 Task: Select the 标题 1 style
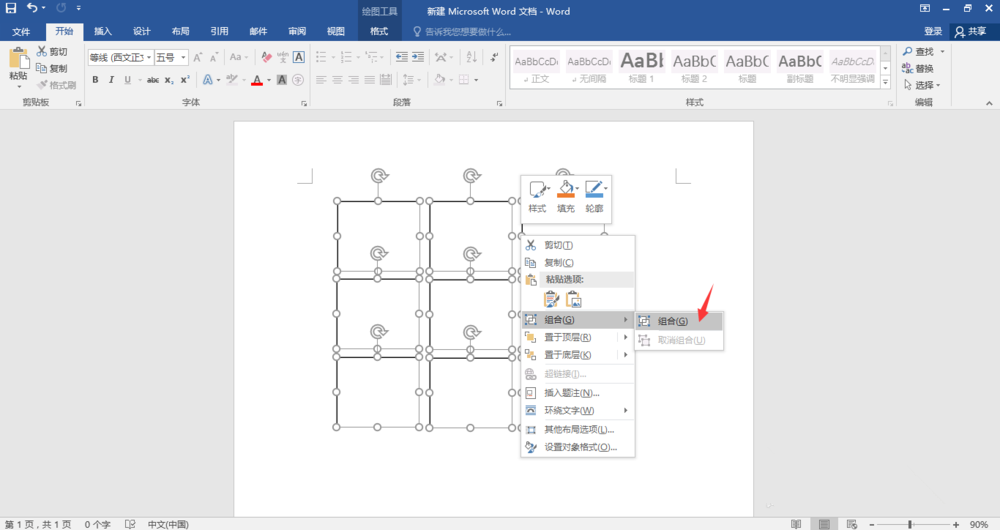click(641, 68)
